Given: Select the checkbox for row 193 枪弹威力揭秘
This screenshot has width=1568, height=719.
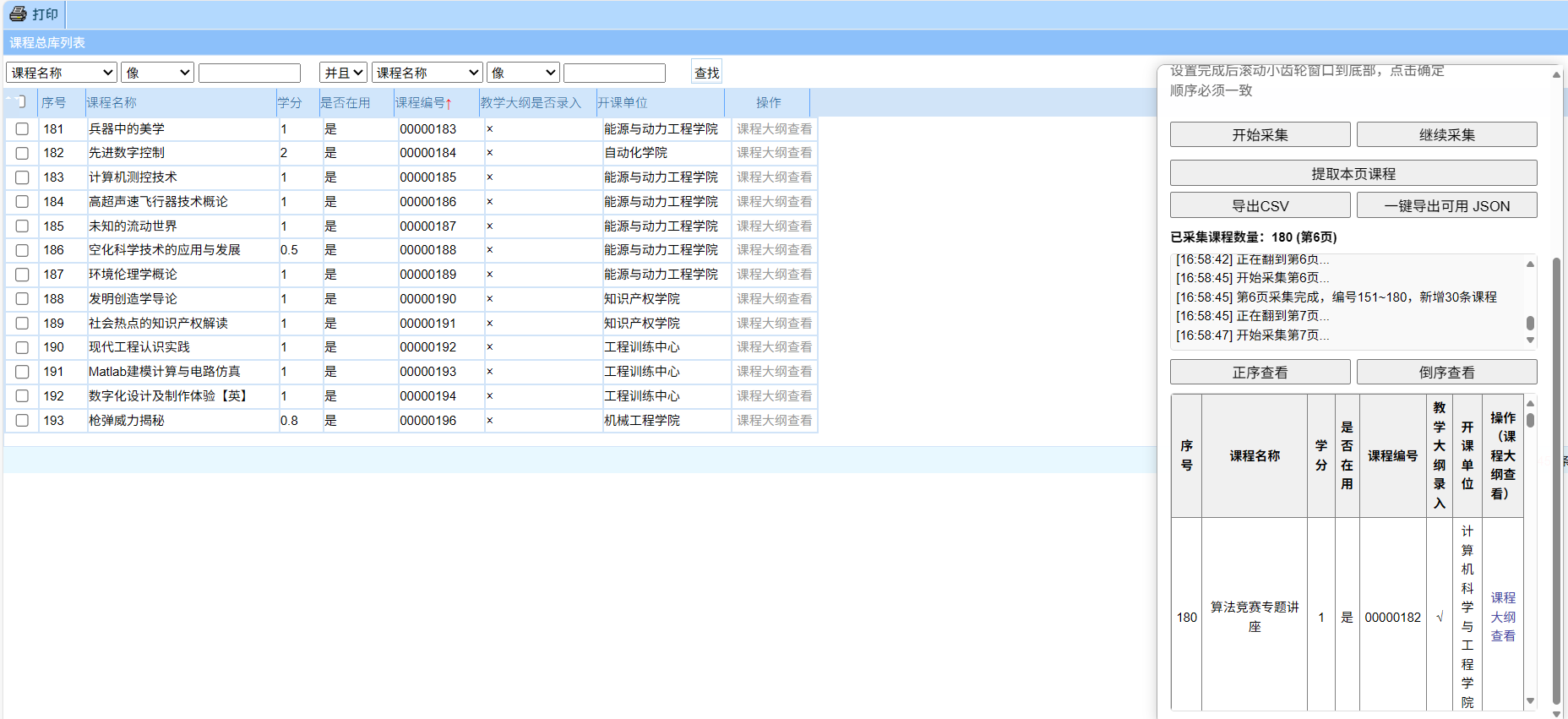Looking at the screenshot, I should (22, 421).
